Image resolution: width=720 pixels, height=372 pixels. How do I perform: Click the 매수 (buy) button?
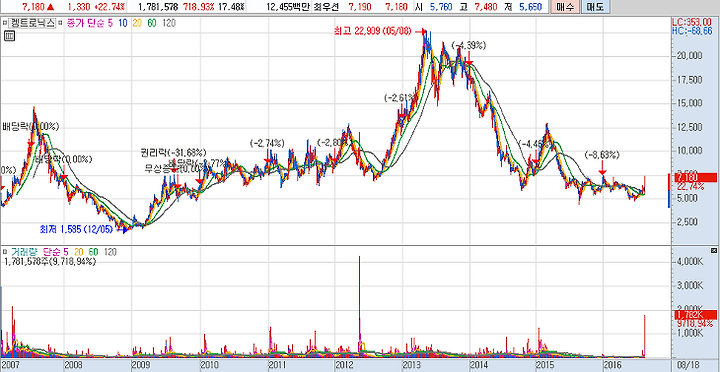point(564,6)
